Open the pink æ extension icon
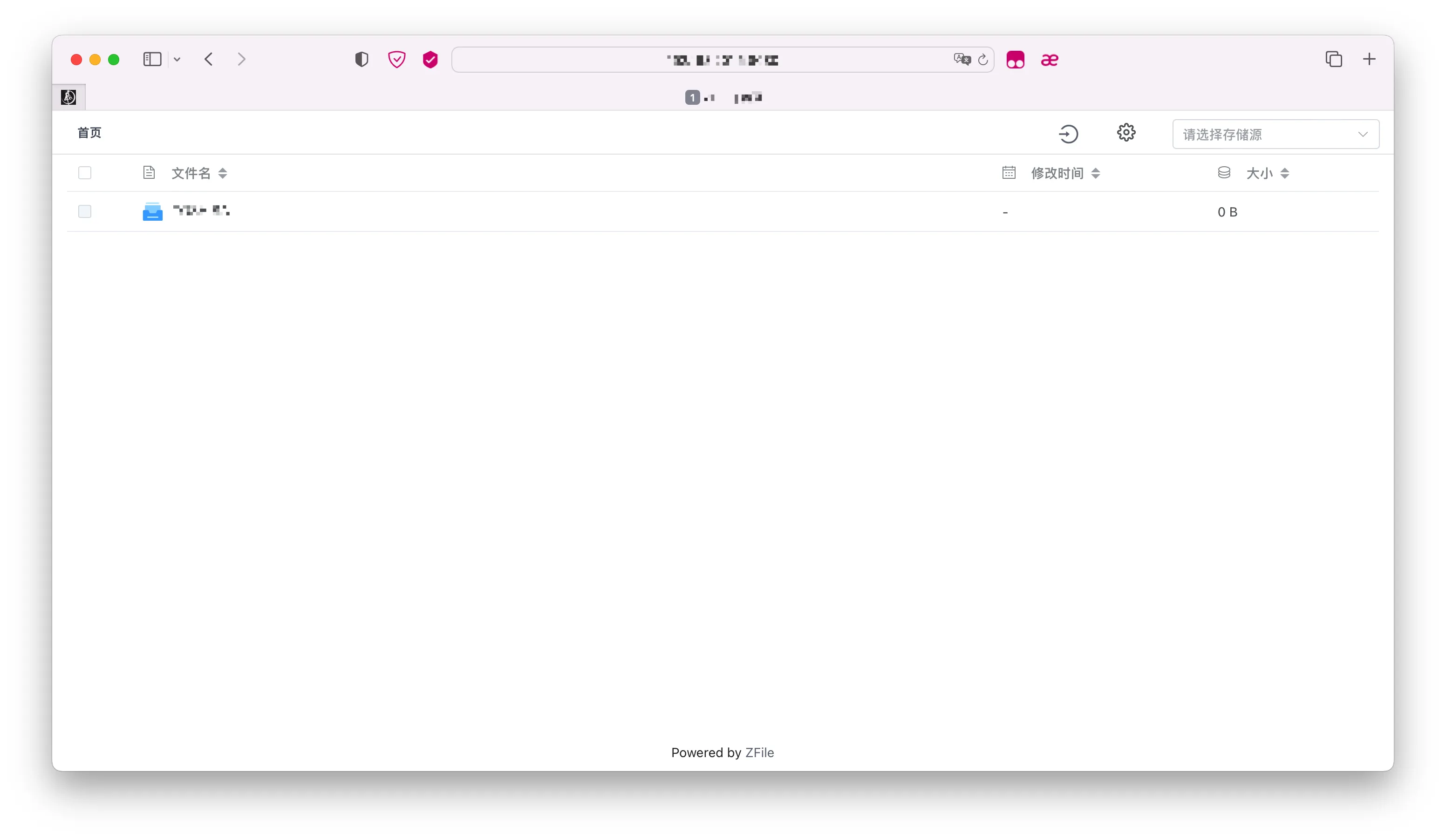Image resolution: width=1446 pixels, height=840 pixels. pyautogui.click(x=1050, y=60)
